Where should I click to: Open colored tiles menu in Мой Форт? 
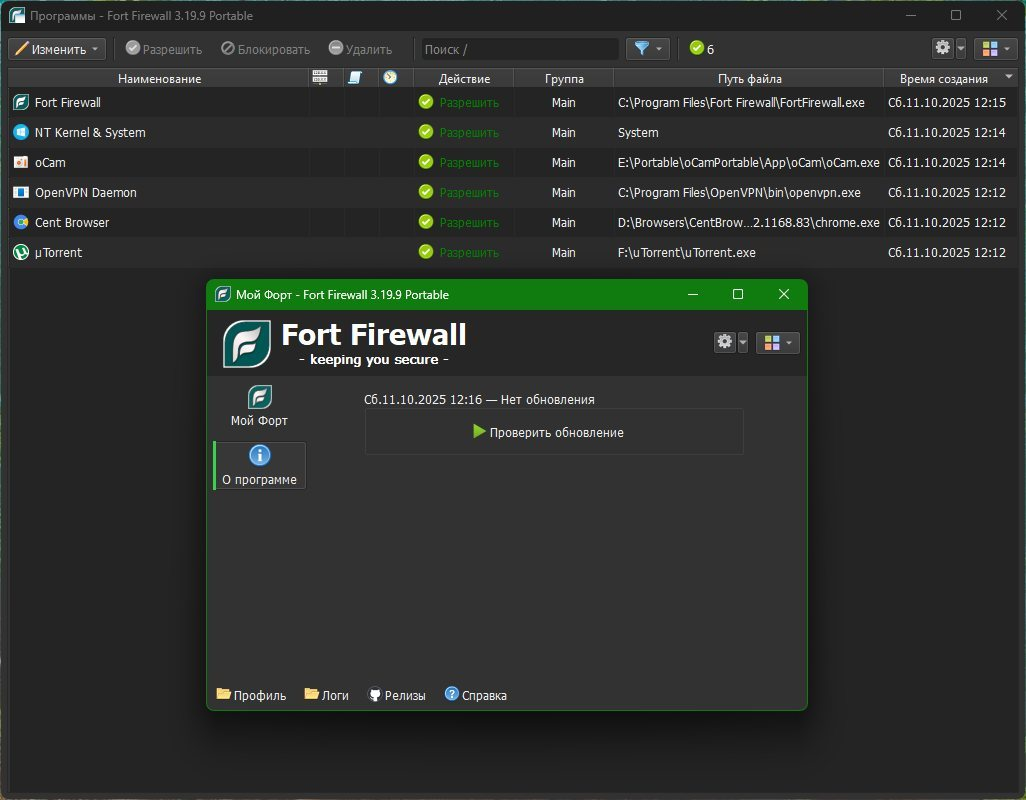coord(777,343)
